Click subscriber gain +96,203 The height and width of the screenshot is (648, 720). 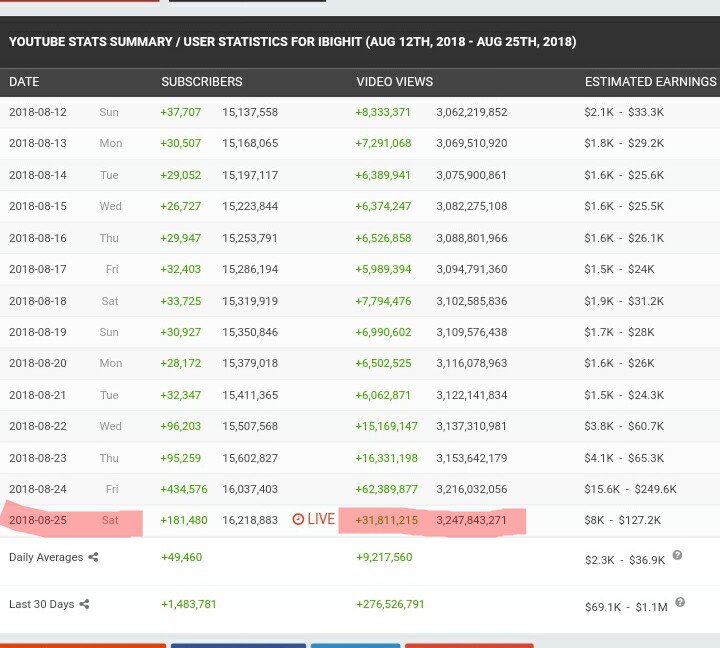[180, 426]
